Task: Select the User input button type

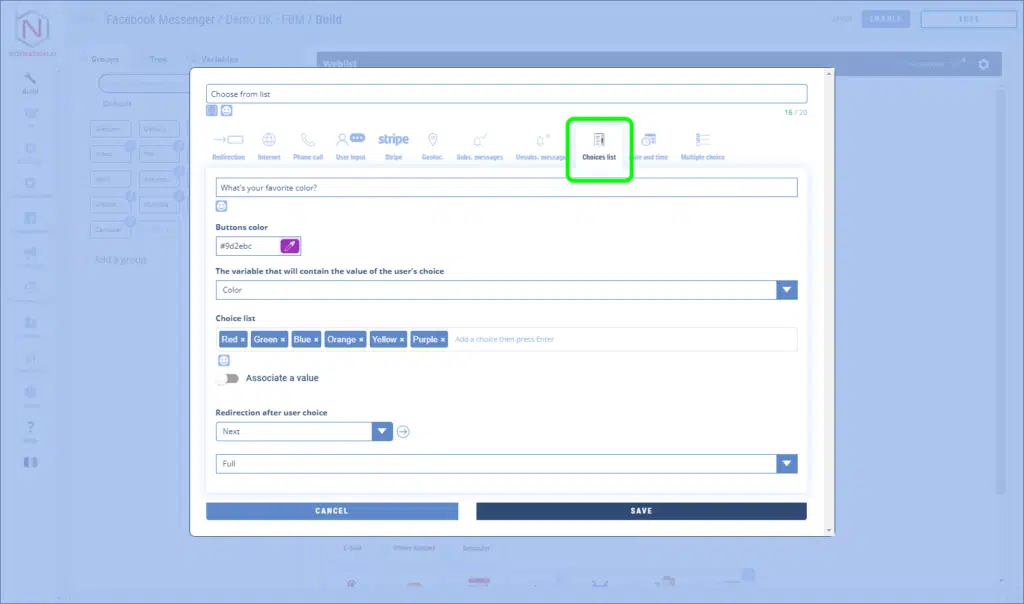Action: click(x=350, y=145)
